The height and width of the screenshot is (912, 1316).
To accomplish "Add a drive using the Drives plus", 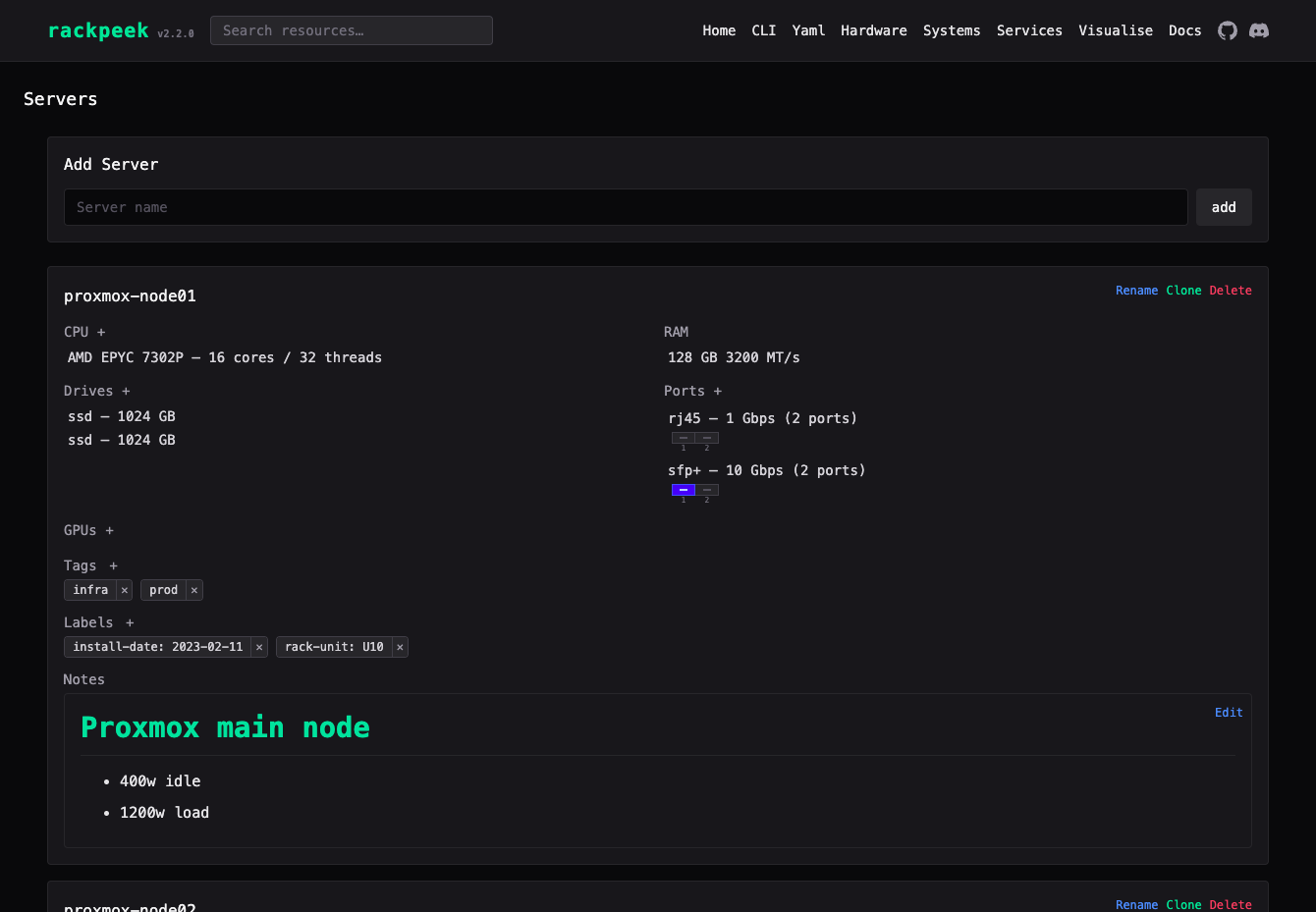I will click(126, 391).
